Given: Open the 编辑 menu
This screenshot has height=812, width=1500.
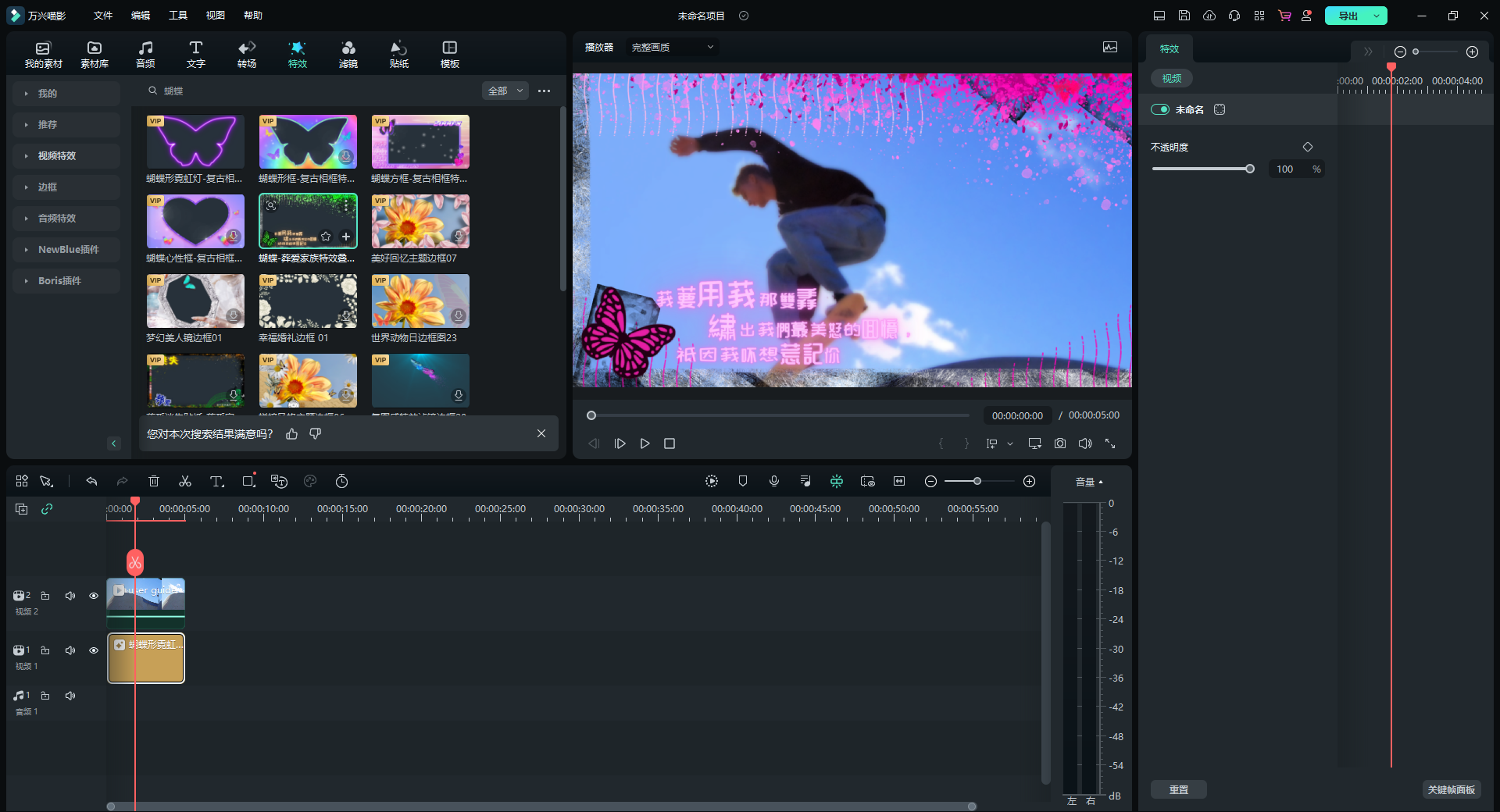Looking at the screenshot, I should click(141, 16).
